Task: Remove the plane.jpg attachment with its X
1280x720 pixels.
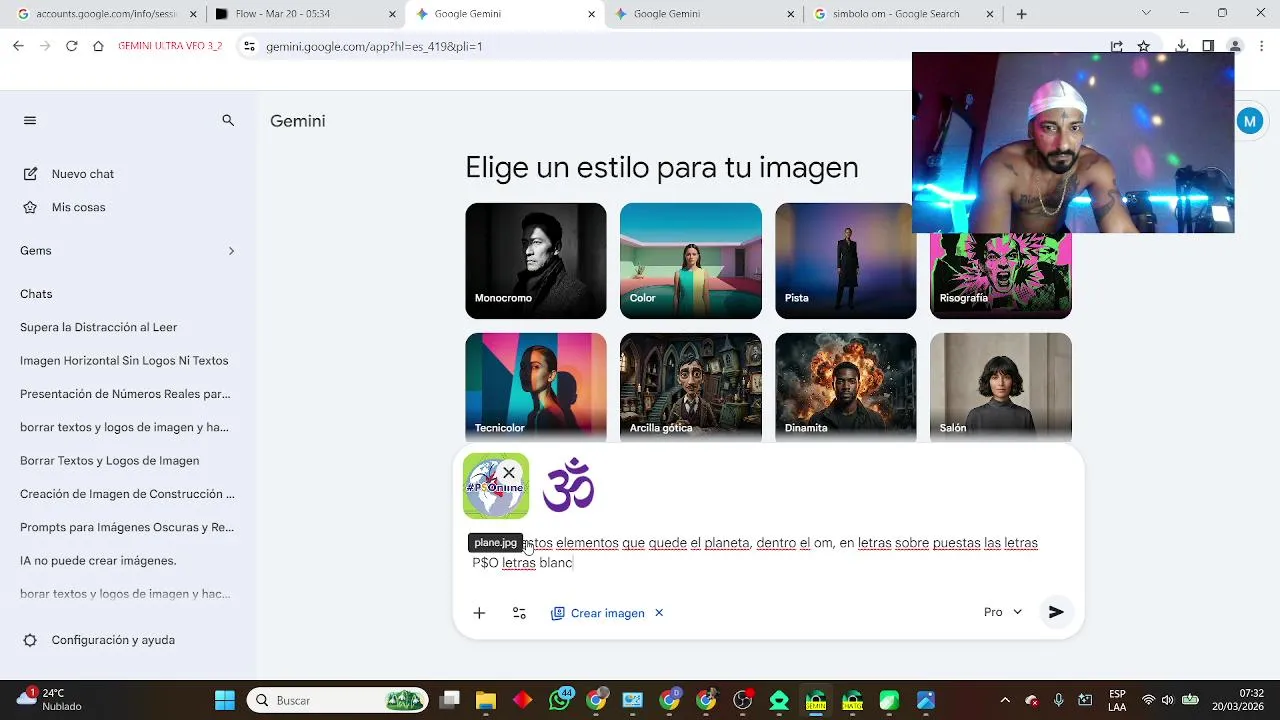Action: coord(509,473)
